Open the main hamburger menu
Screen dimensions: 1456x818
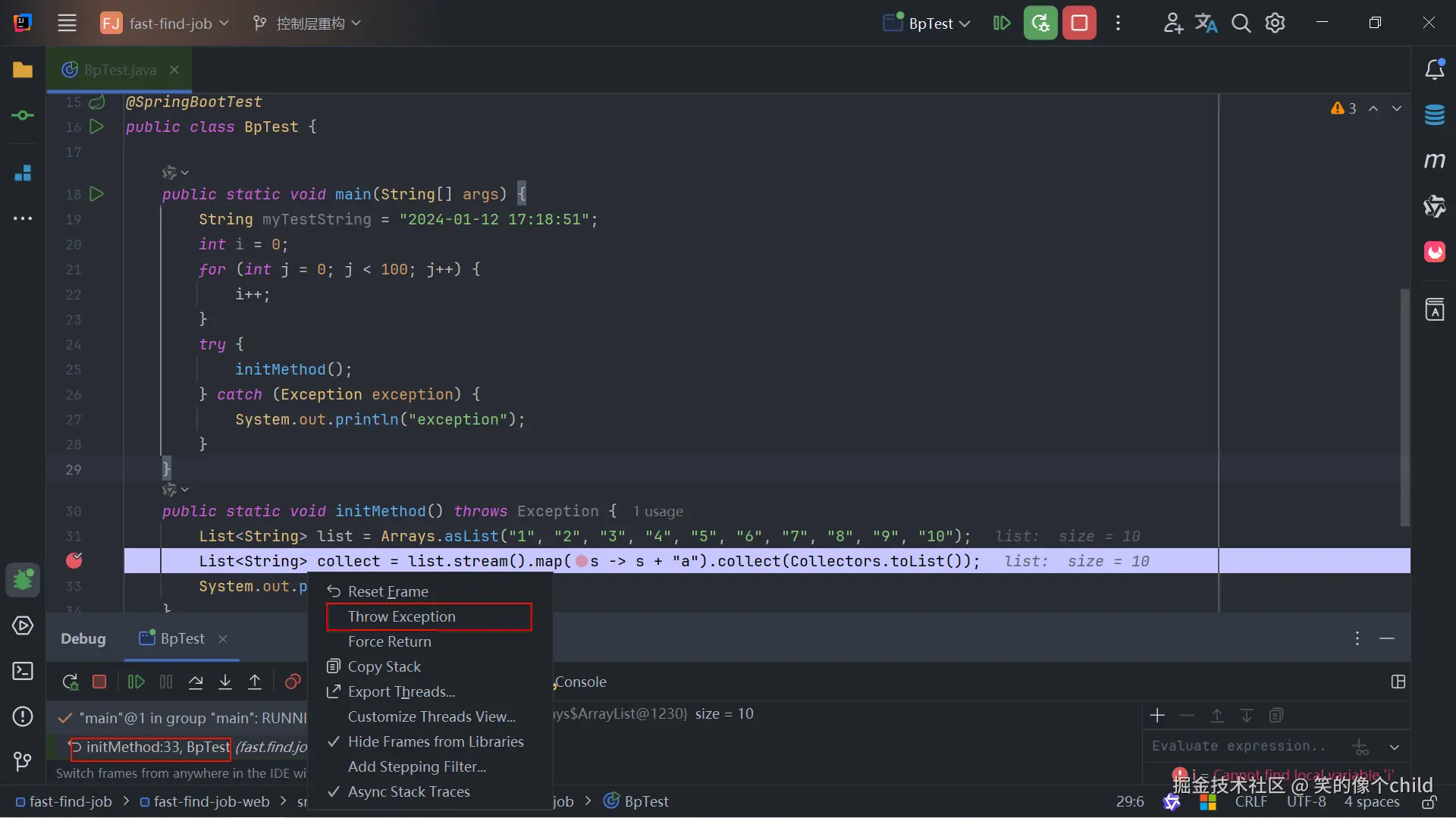click(x=67, y=24)
